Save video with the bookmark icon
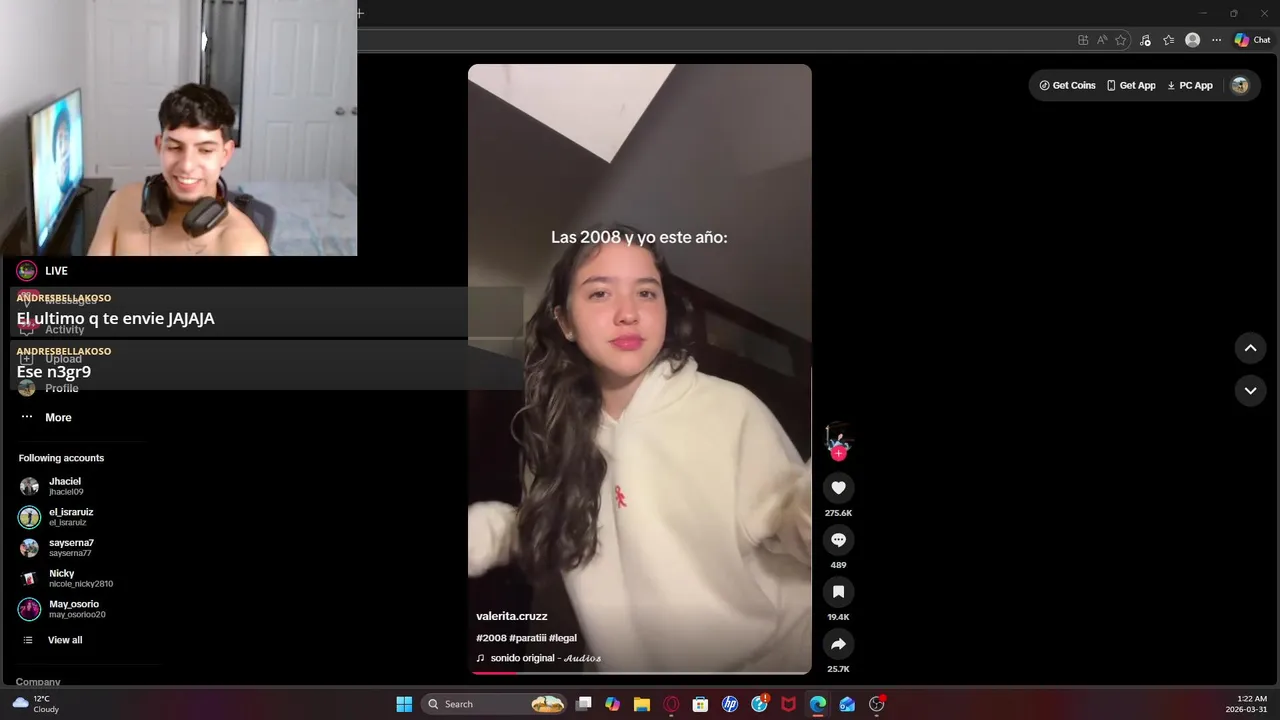1280x720 pixels. [x=838, y=592]
